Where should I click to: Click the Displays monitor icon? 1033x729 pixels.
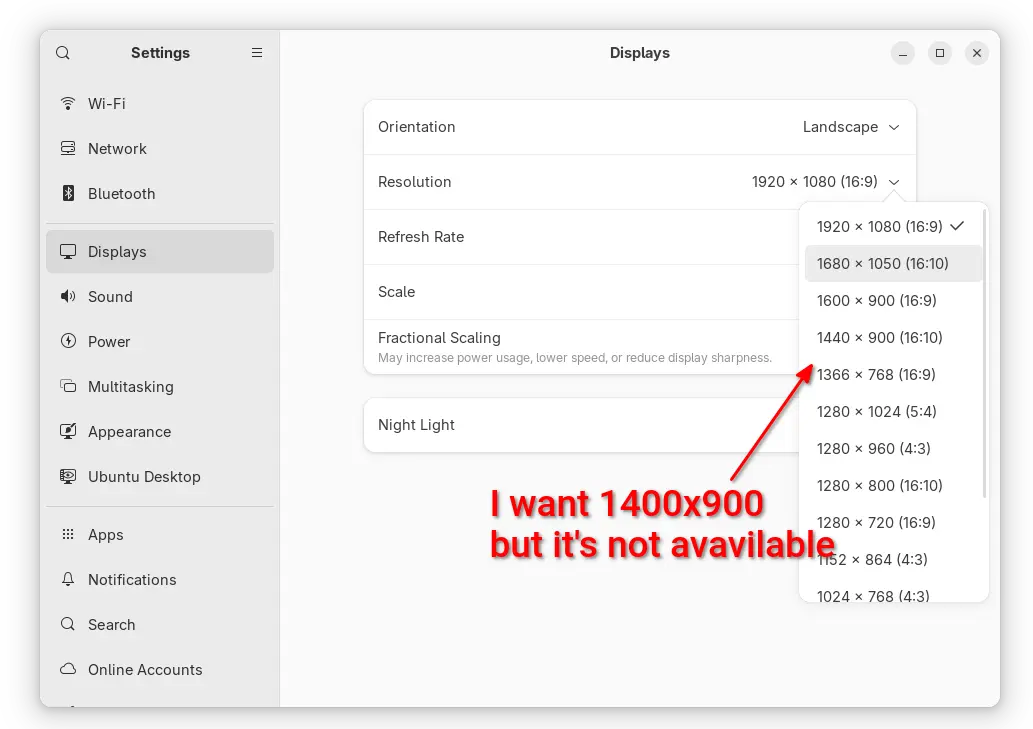pos(68,252)
